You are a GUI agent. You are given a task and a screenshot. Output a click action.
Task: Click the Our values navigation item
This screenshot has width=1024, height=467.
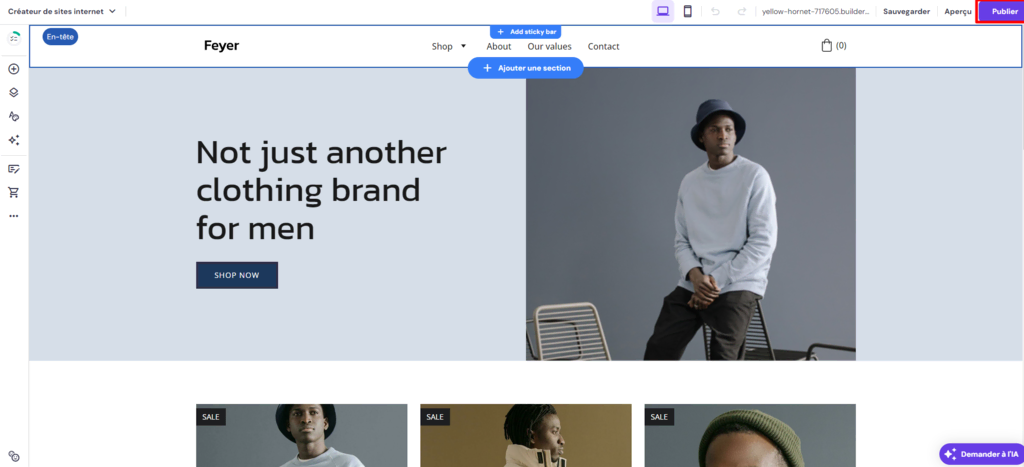coord(549,46)
